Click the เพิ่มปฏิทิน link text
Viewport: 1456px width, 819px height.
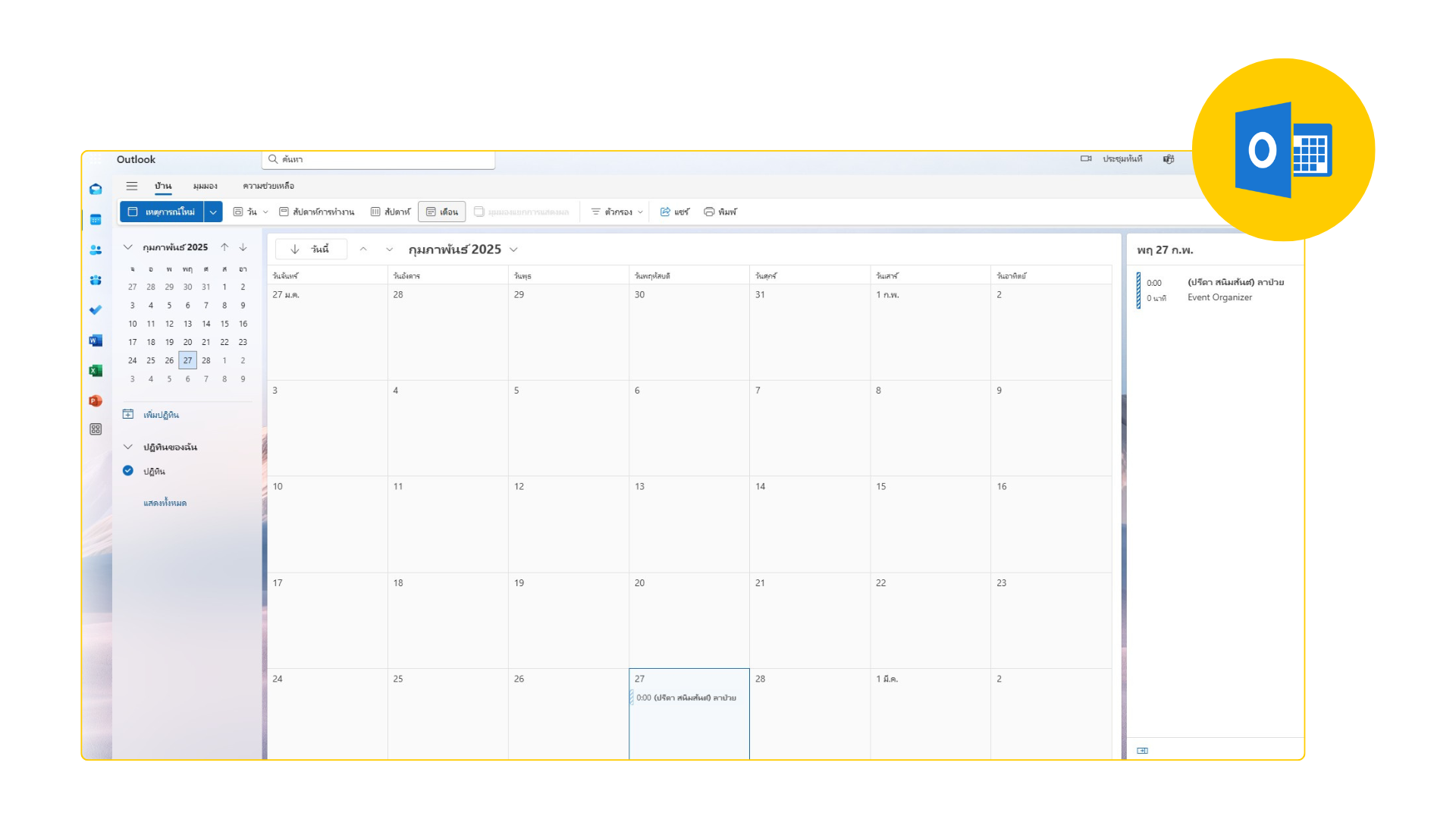(161, 415)
